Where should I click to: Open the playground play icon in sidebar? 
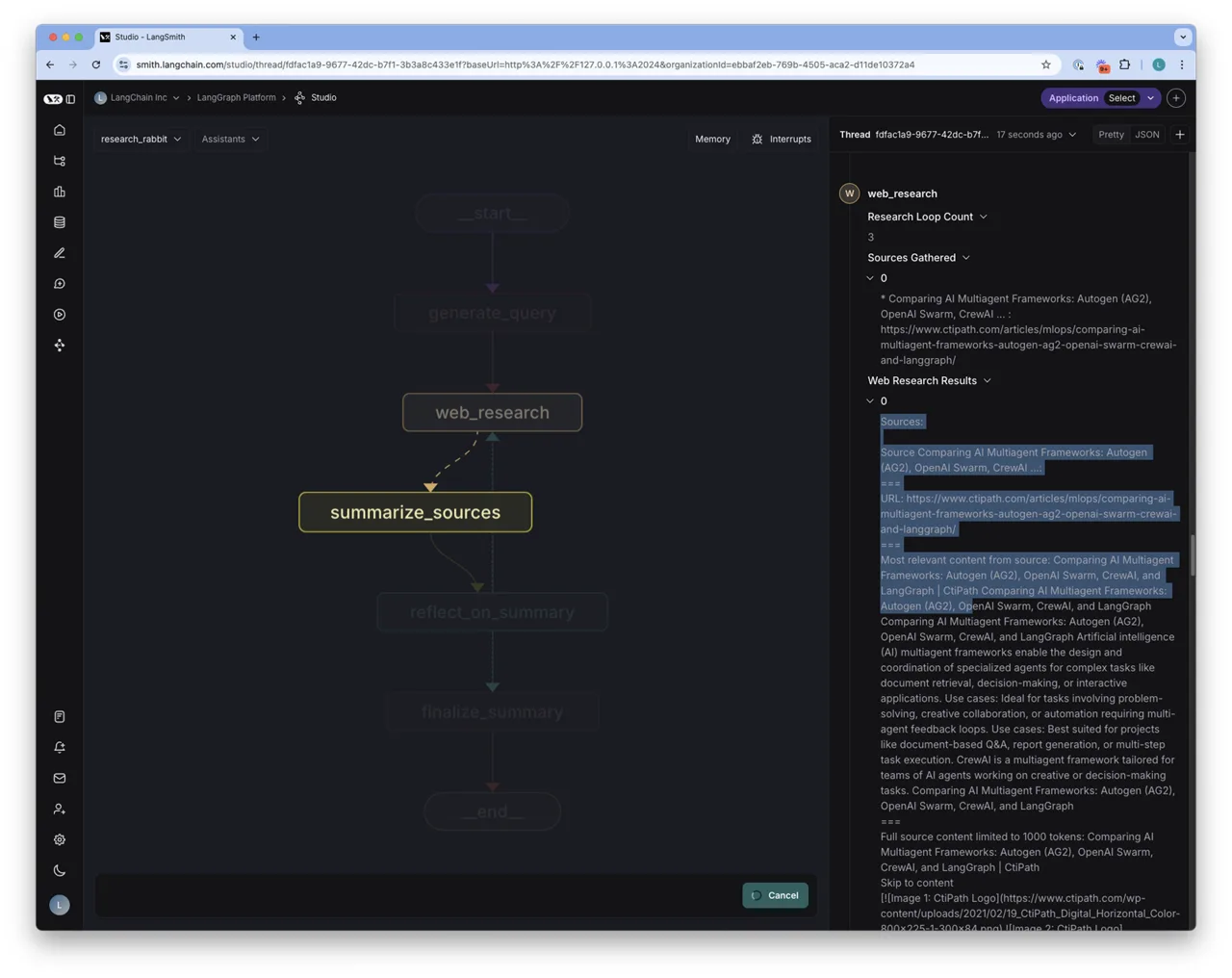[60, 315]
